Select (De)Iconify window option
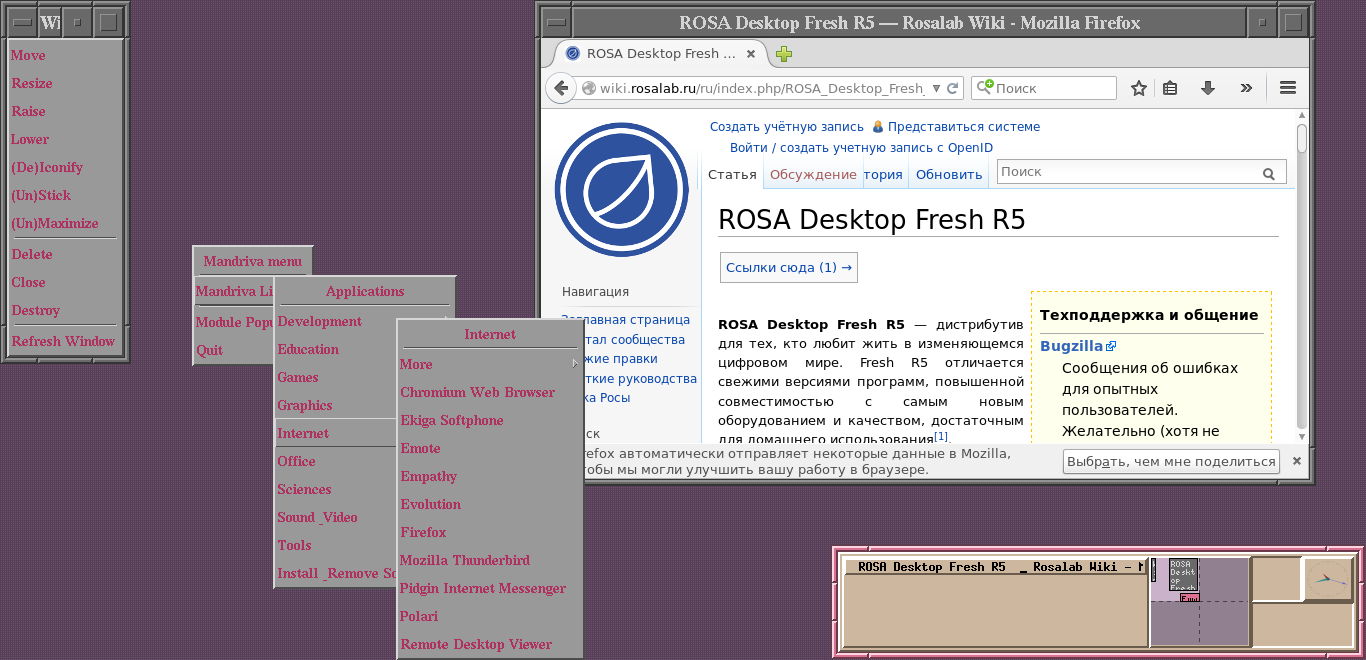Viewport: 1366px width, 660px height. 64,168
